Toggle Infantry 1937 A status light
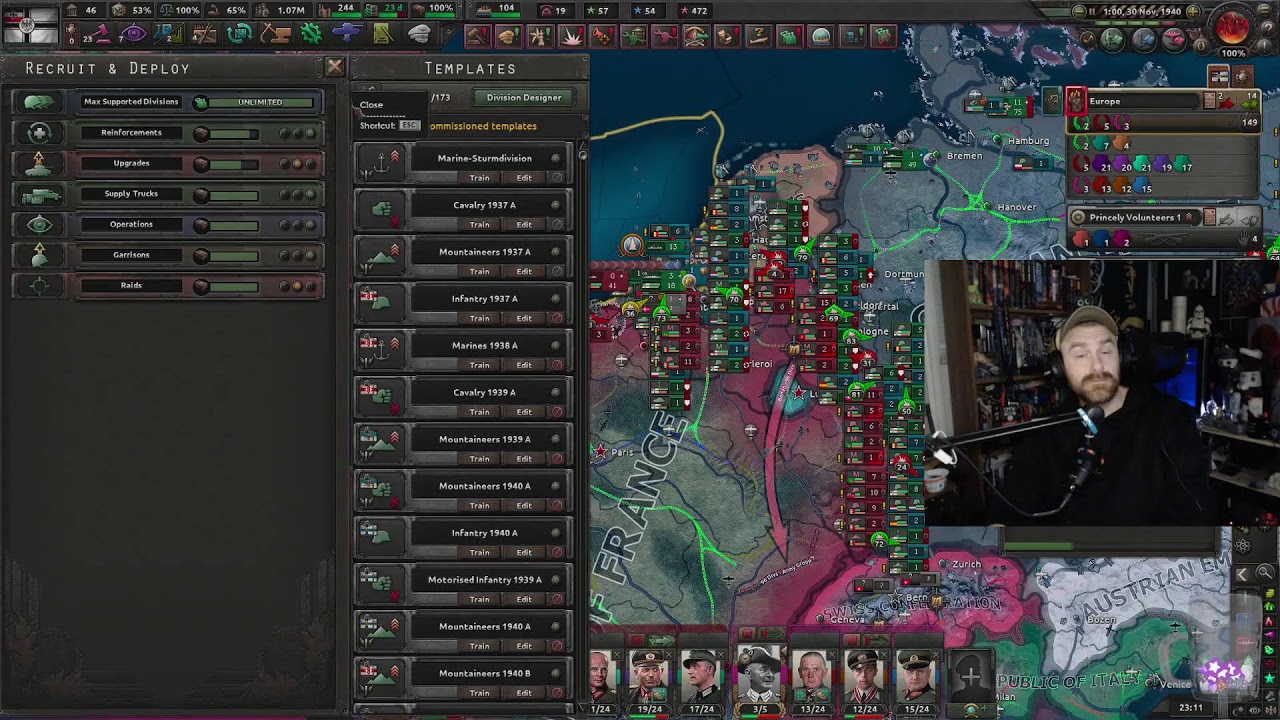The image size is (1280, 720). click(557, 299)
